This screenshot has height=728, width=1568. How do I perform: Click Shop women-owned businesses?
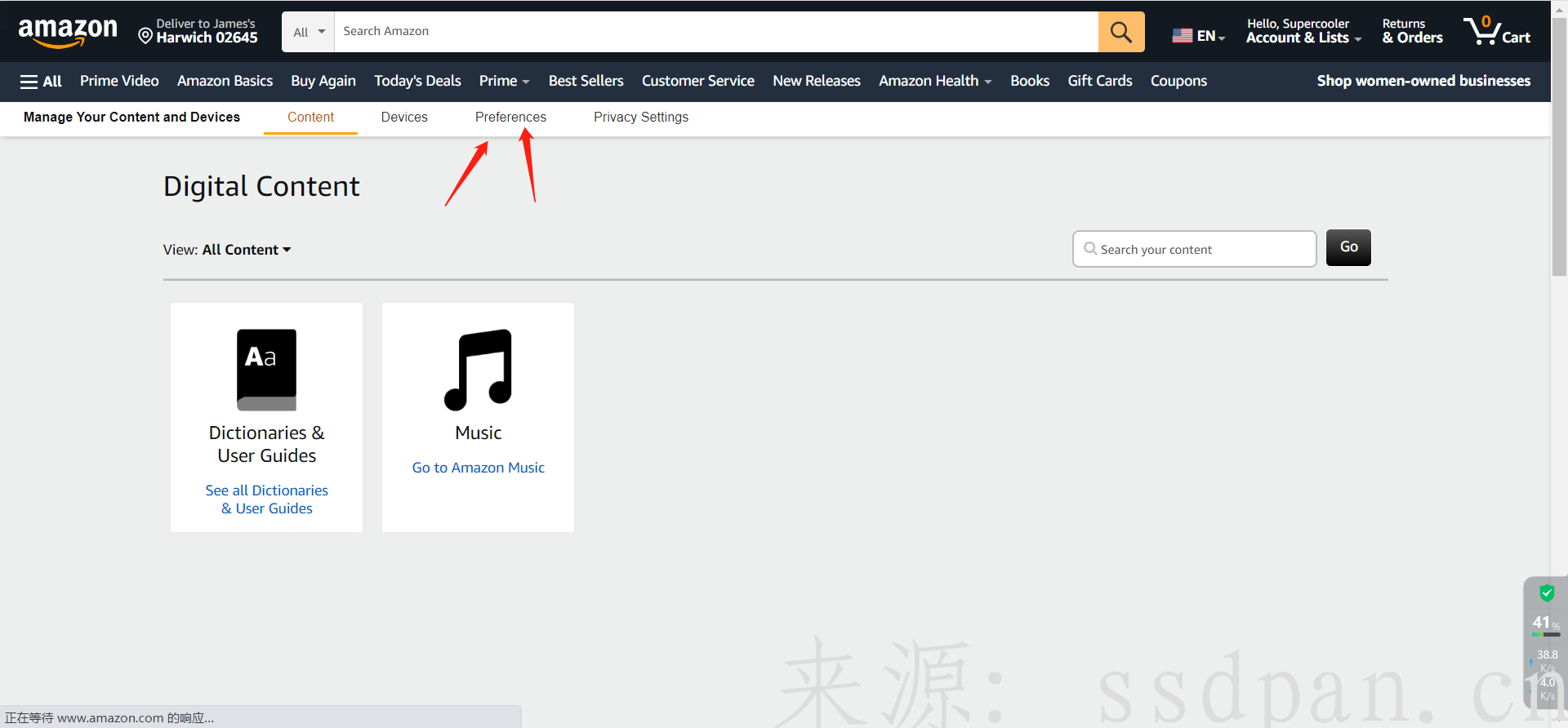coord(1423,81)
